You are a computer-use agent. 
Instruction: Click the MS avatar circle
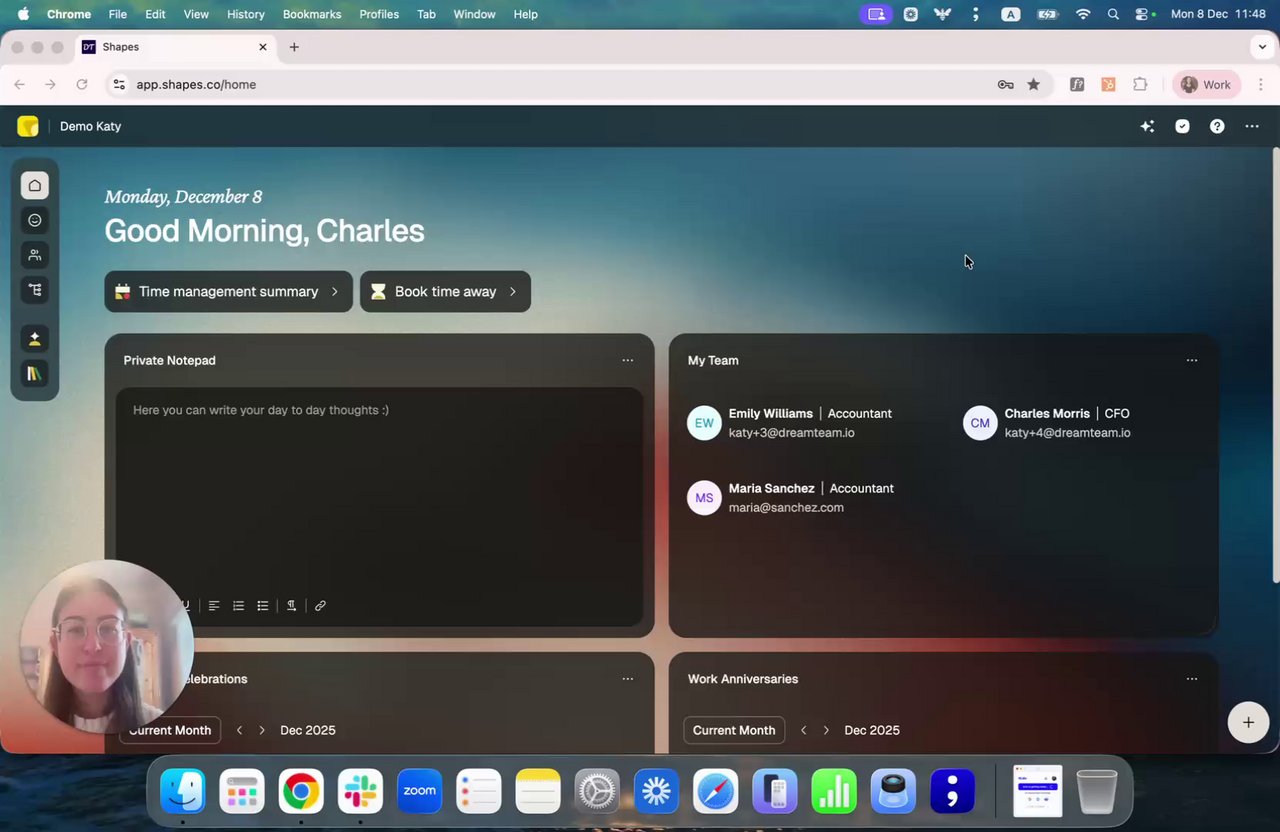(x=704, y=498)
